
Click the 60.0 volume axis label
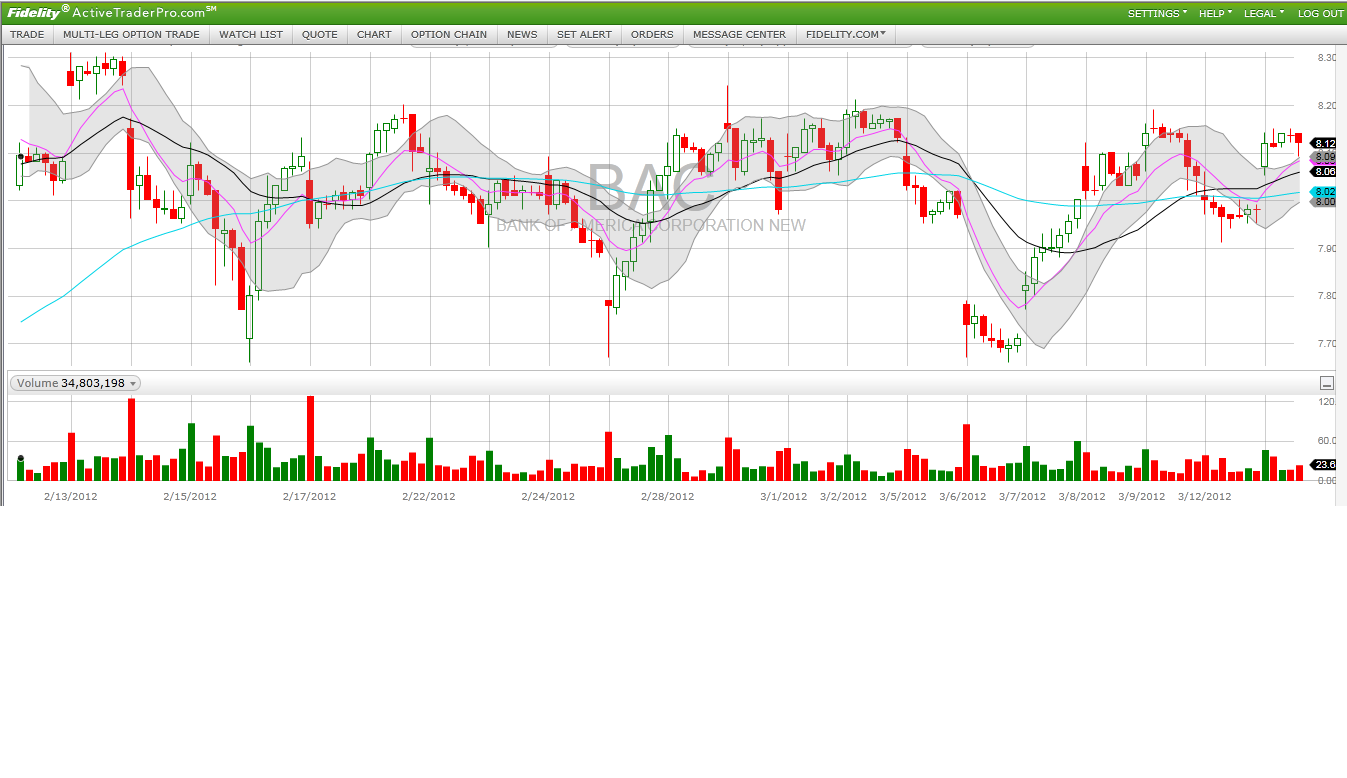pyautogui.click(x=1327, y=440)
